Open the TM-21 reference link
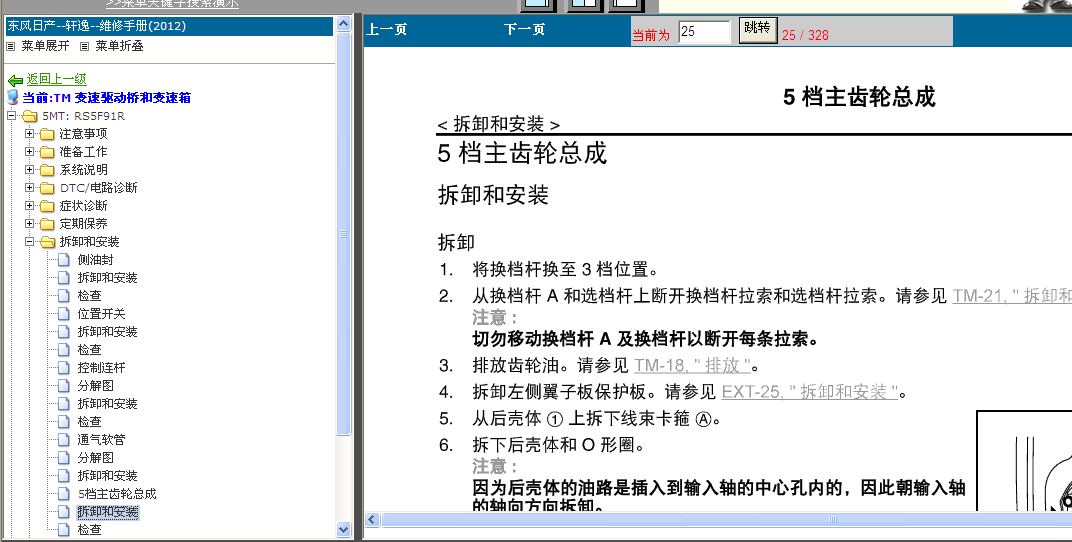1072x542 pixels. click(x=1012, y=296)
